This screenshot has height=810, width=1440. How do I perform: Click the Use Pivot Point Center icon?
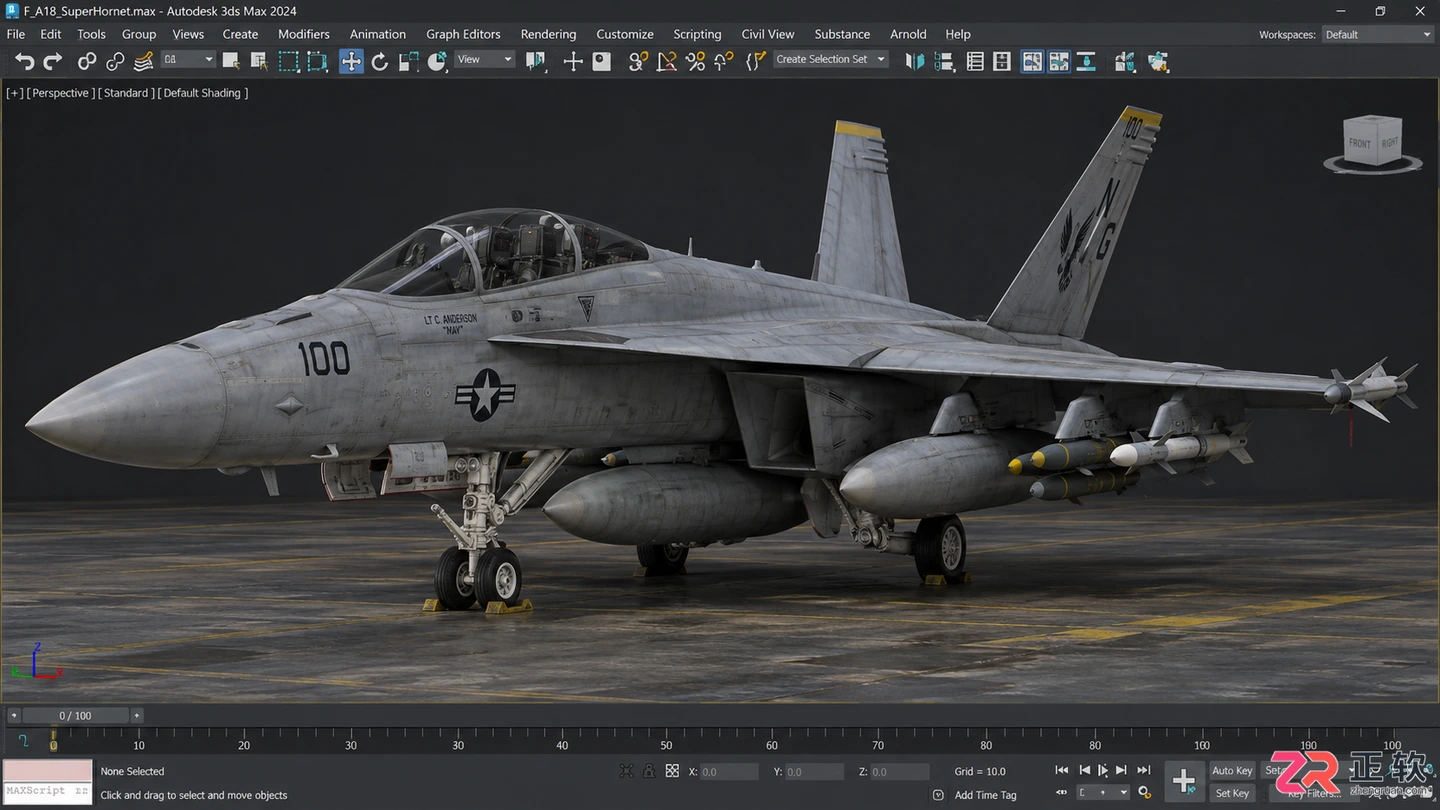point(536,61)
